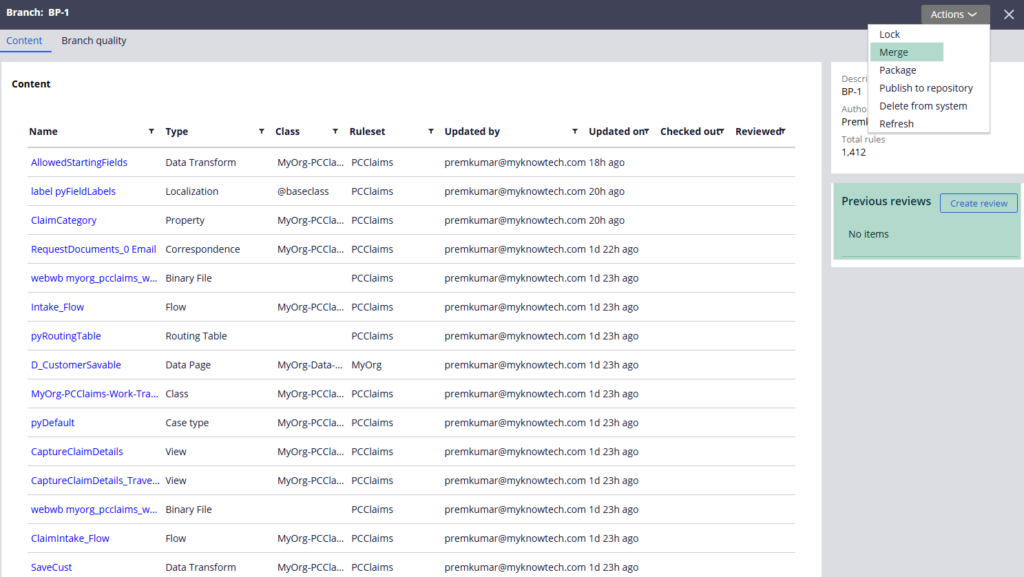Open the Name column filter icon

[x=152, y=131]
